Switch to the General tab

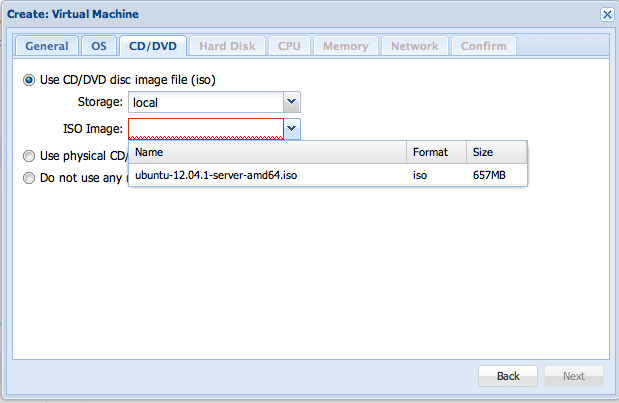[x=46, y=46]
